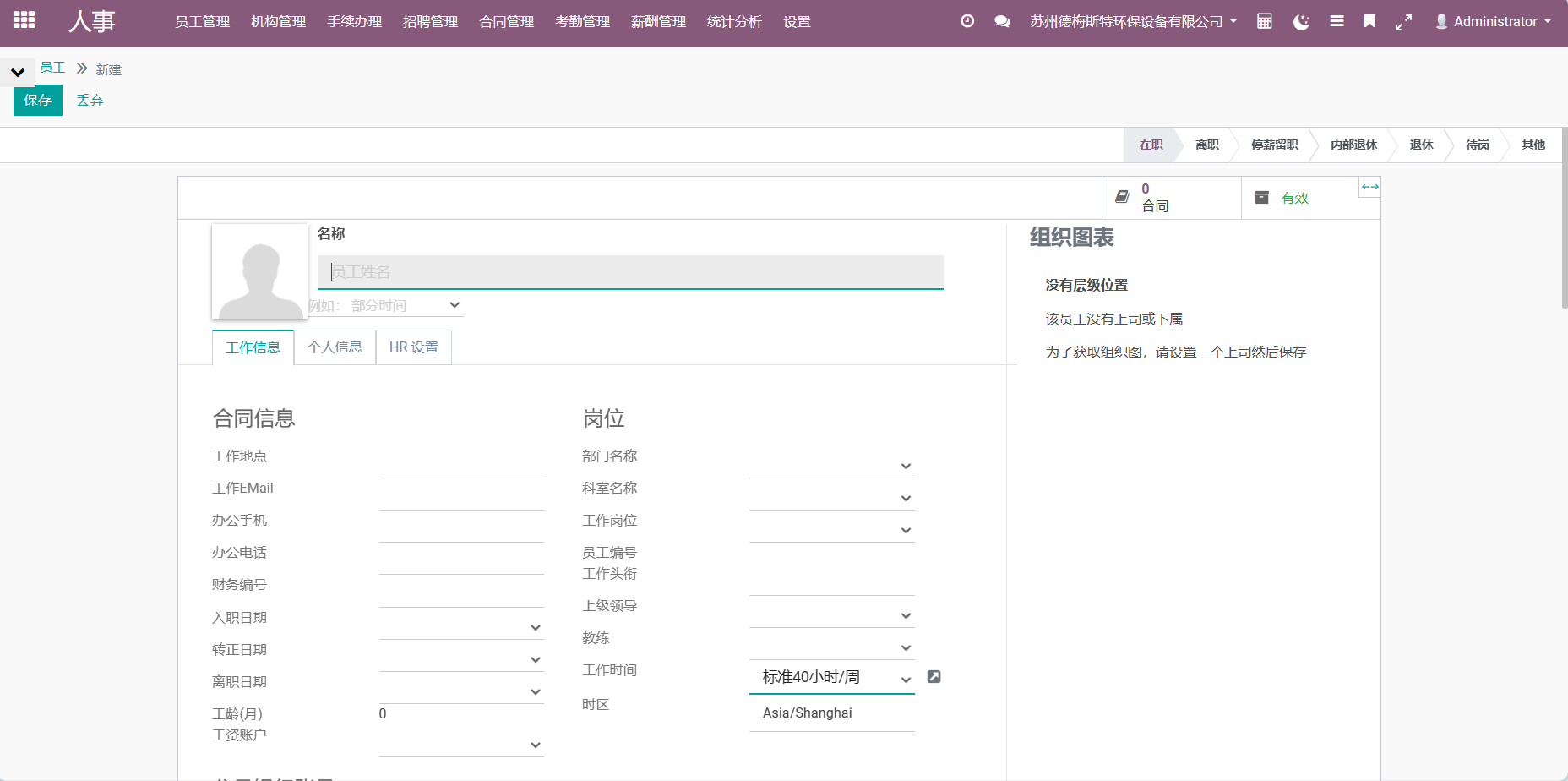Image resolution: width=1568 pixels, height=781 pixels.
Task: Click the employee photo placeholder
Action: pyautogui.click(x=259, y=271)
